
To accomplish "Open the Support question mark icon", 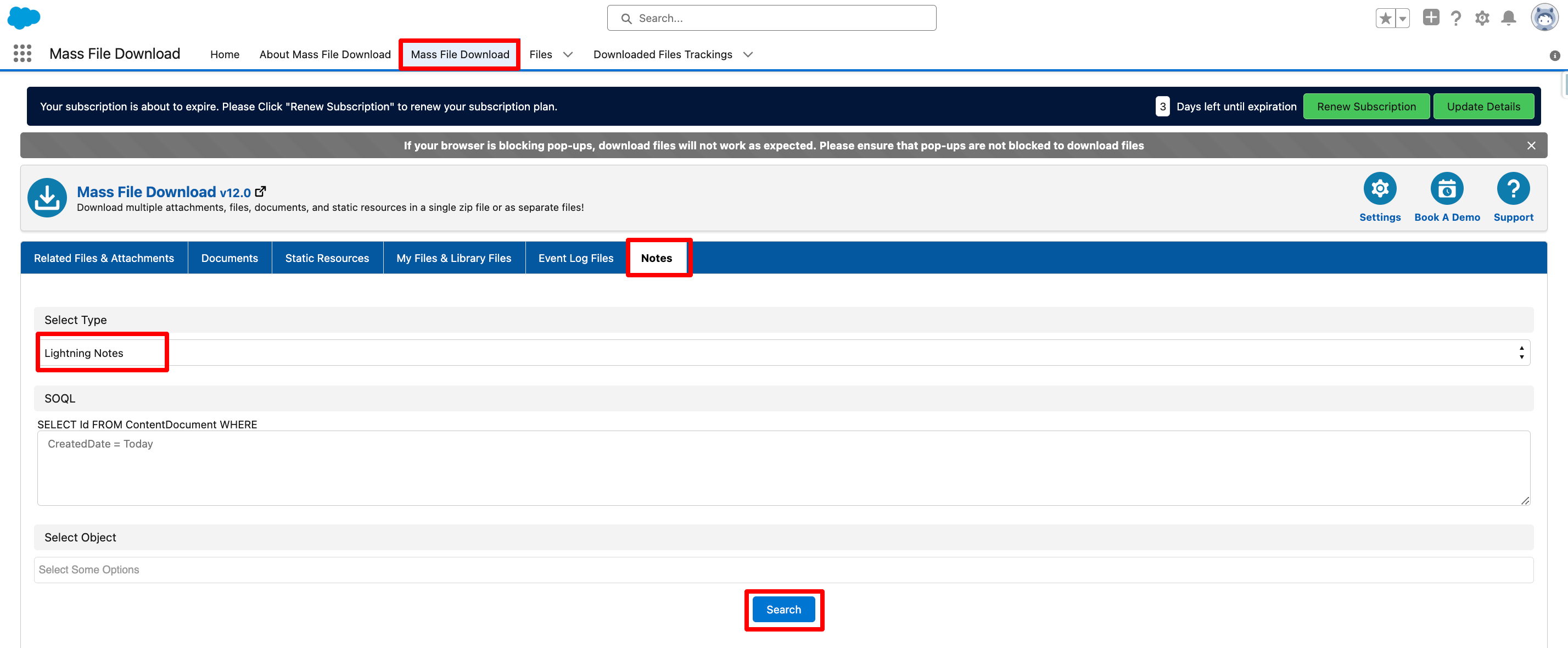I will (x=1513, y=189).
